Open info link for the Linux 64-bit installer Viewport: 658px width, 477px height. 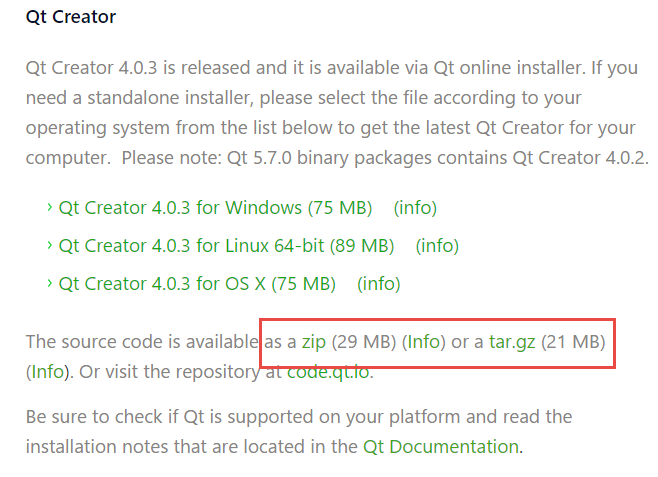tap(437, 246)
